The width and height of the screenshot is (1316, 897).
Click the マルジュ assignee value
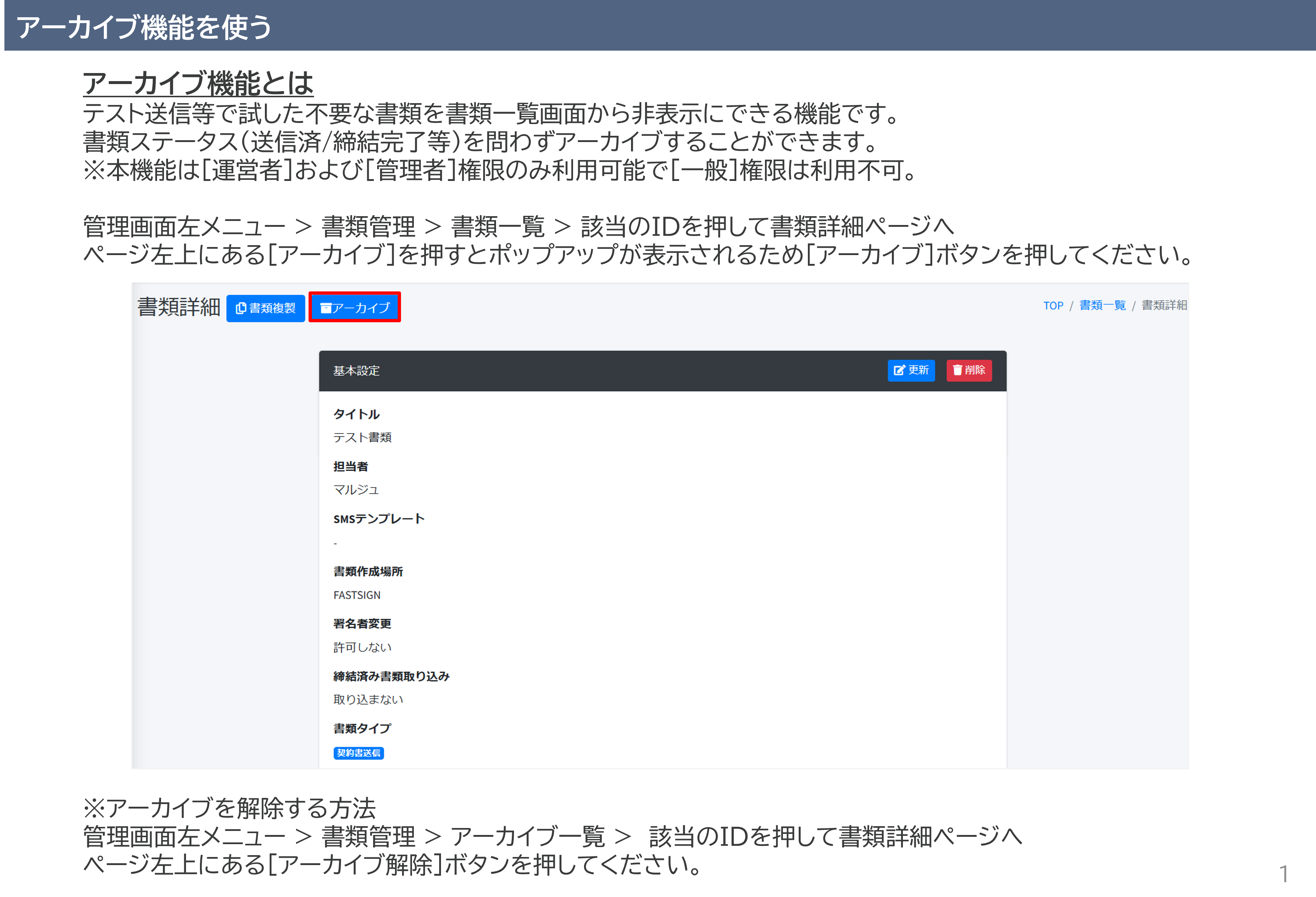click(356, 490)
